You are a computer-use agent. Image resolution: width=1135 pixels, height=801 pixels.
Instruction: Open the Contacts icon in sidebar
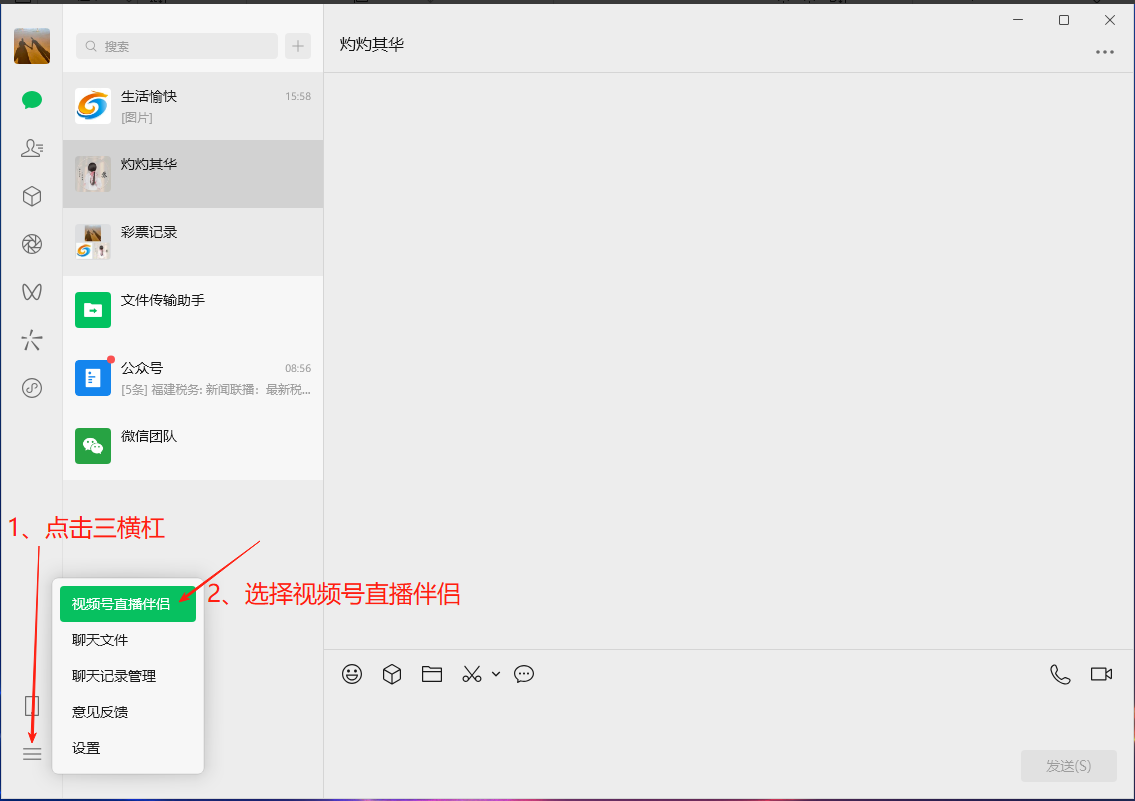[32, 148]
